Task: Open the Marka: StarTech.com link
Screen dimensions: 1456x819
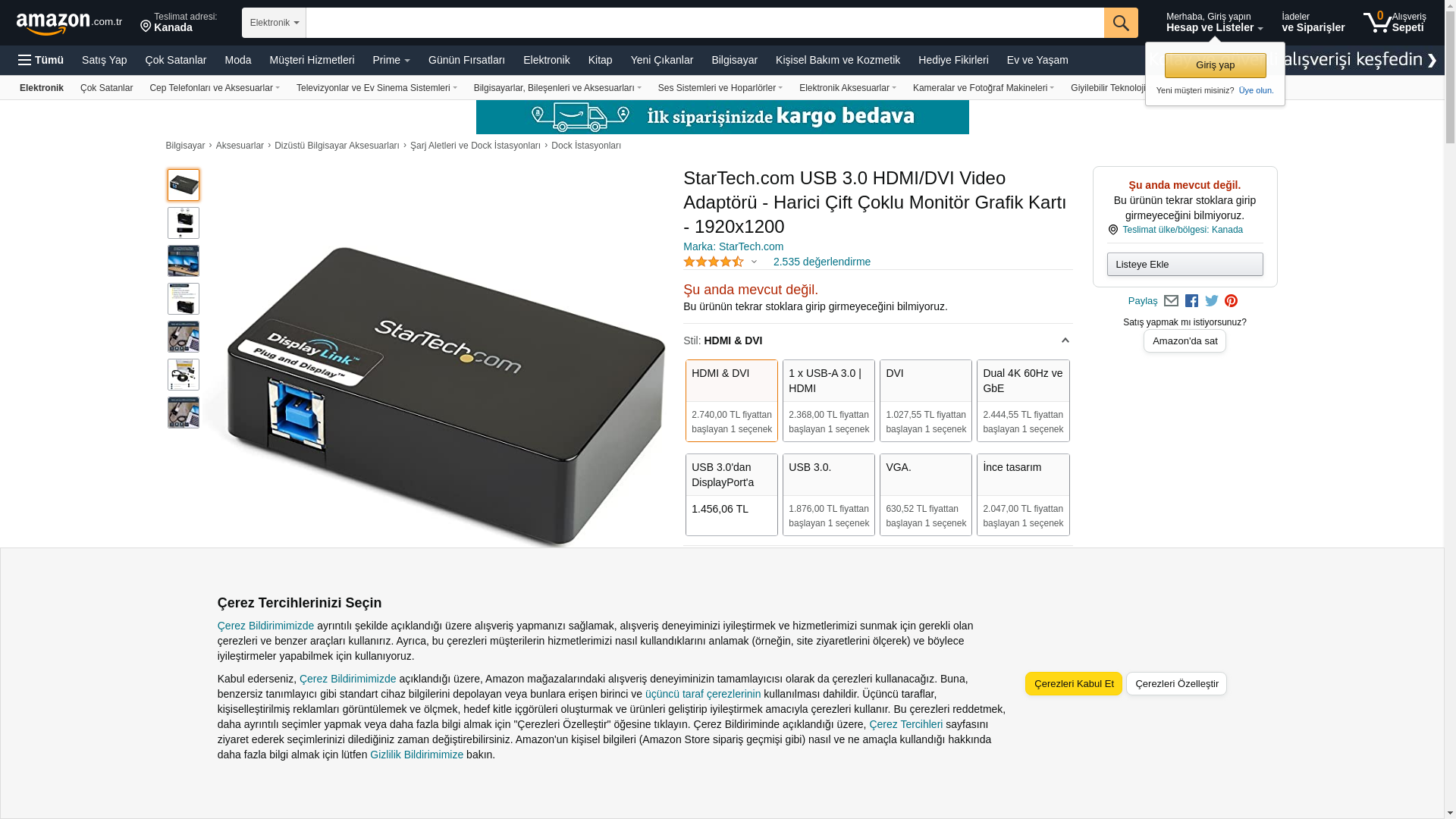Action: point(733,246)
